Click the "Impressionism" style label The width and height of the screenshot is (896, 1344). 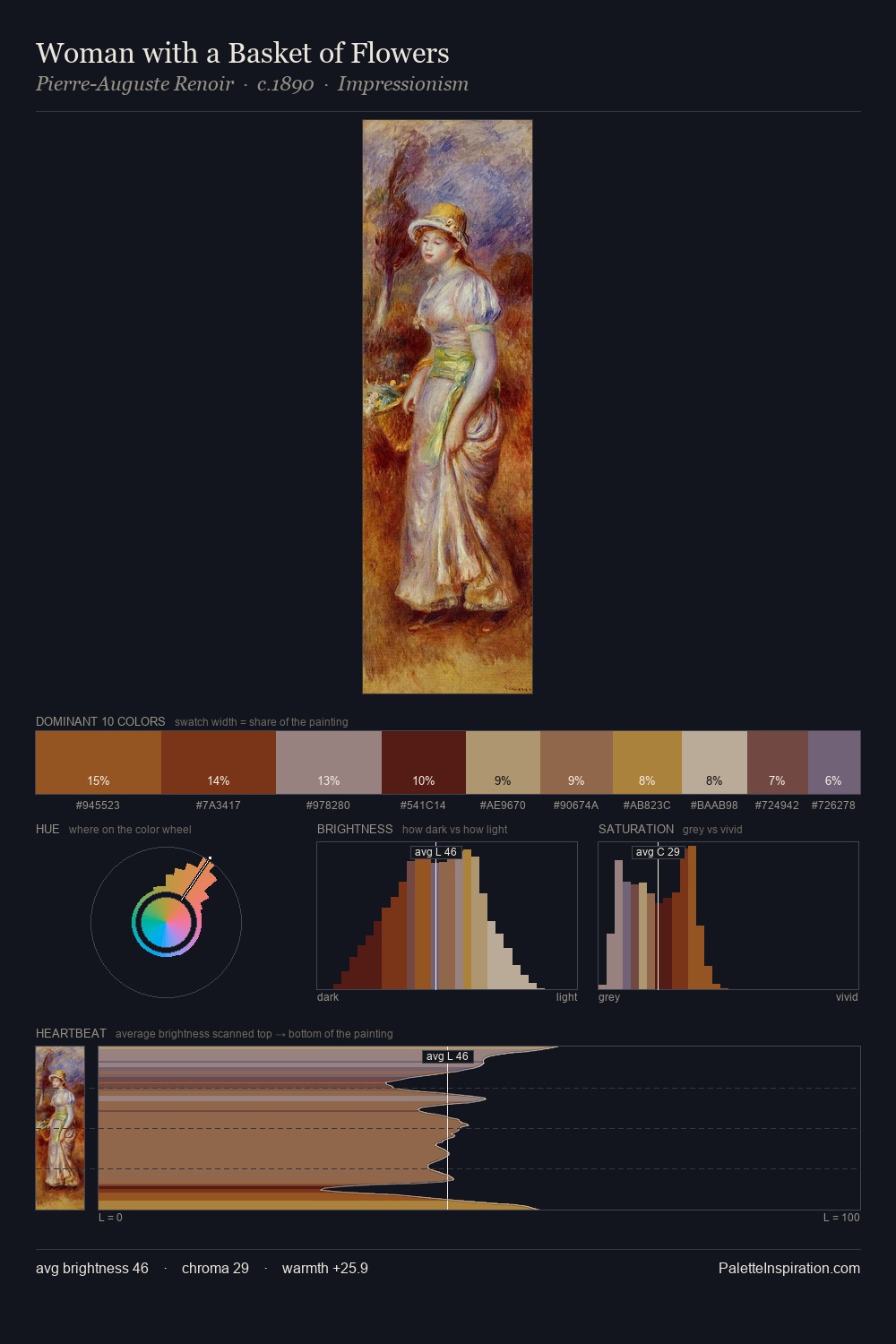point(403,84)
